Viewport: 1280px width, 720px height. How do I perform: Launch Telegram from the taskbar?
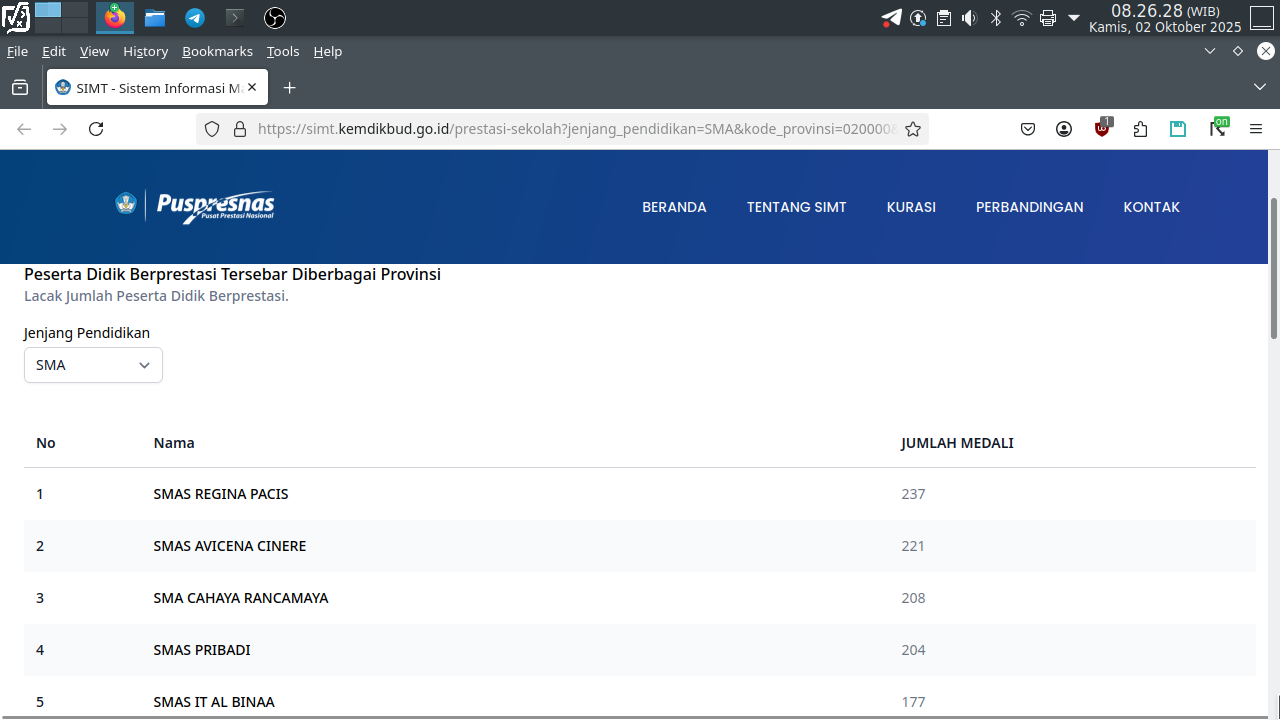coord(195,17)
